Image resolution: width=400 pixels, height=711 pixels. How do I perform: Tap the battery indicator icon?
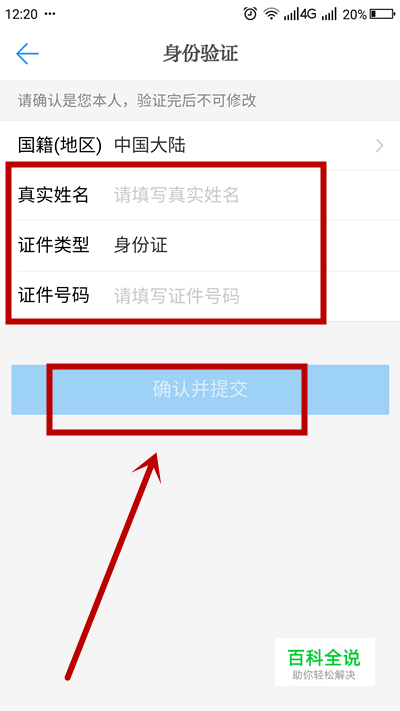coord(382,14)
